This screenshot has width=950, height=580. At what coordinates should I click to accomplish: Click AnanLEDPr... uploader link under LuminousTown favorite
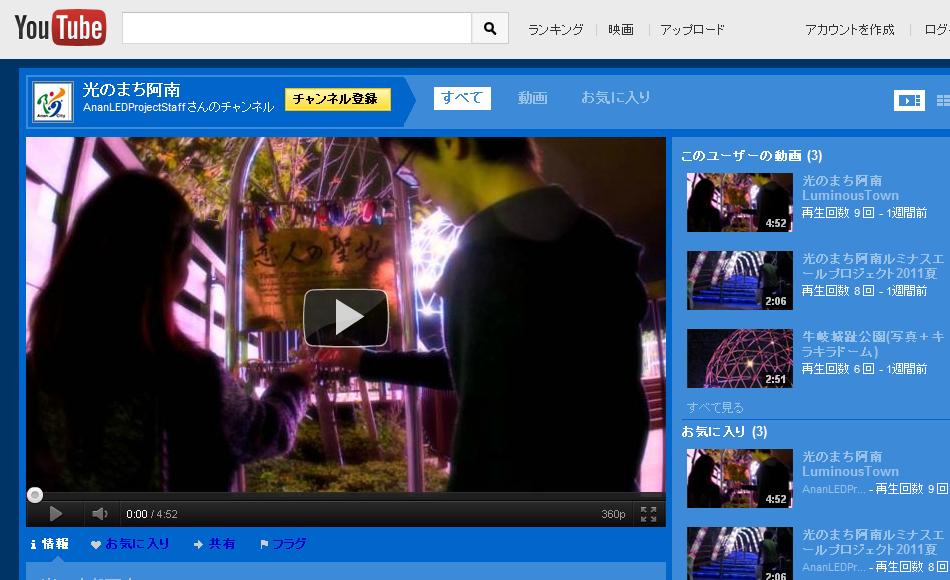833,489
